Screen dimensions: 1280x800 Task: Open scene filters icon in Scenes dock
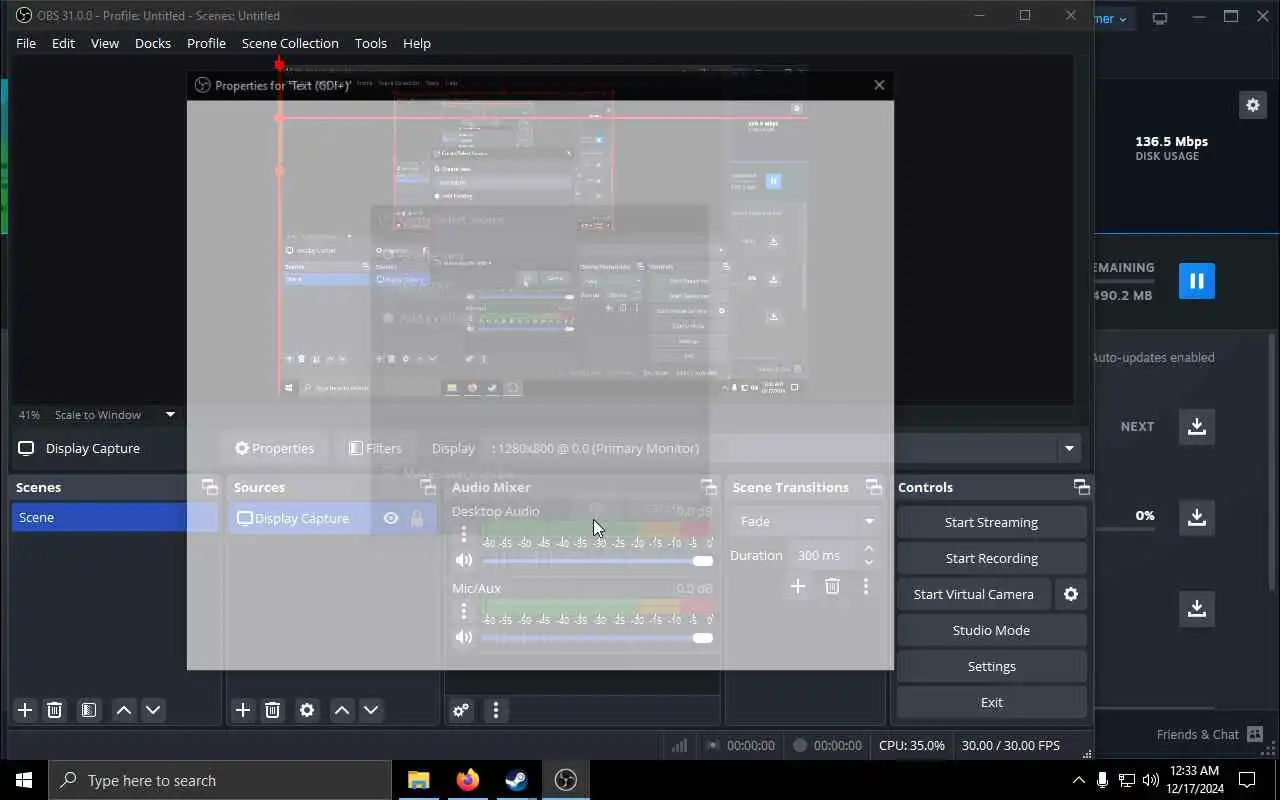[x=89, y=710]
